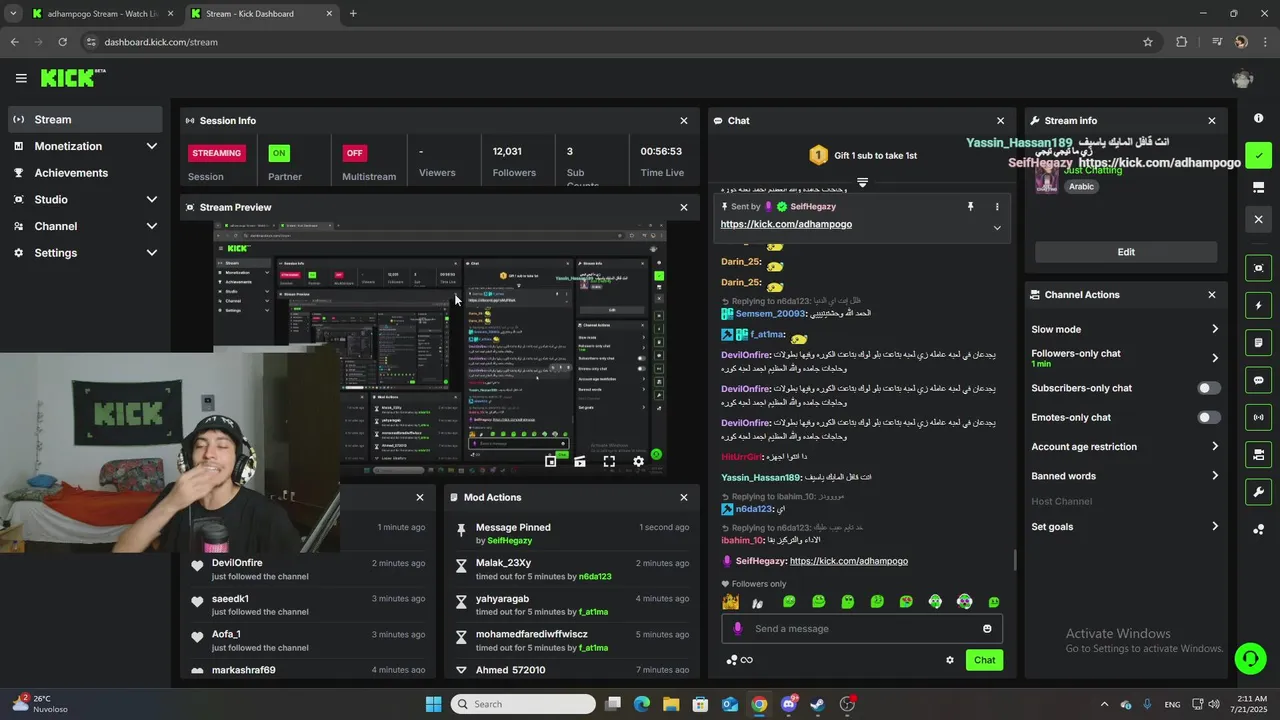Click the camera panel icon in right sidebar
Image resolution: width=1280 pixels, height=720 pixels.
[1259, 455]
